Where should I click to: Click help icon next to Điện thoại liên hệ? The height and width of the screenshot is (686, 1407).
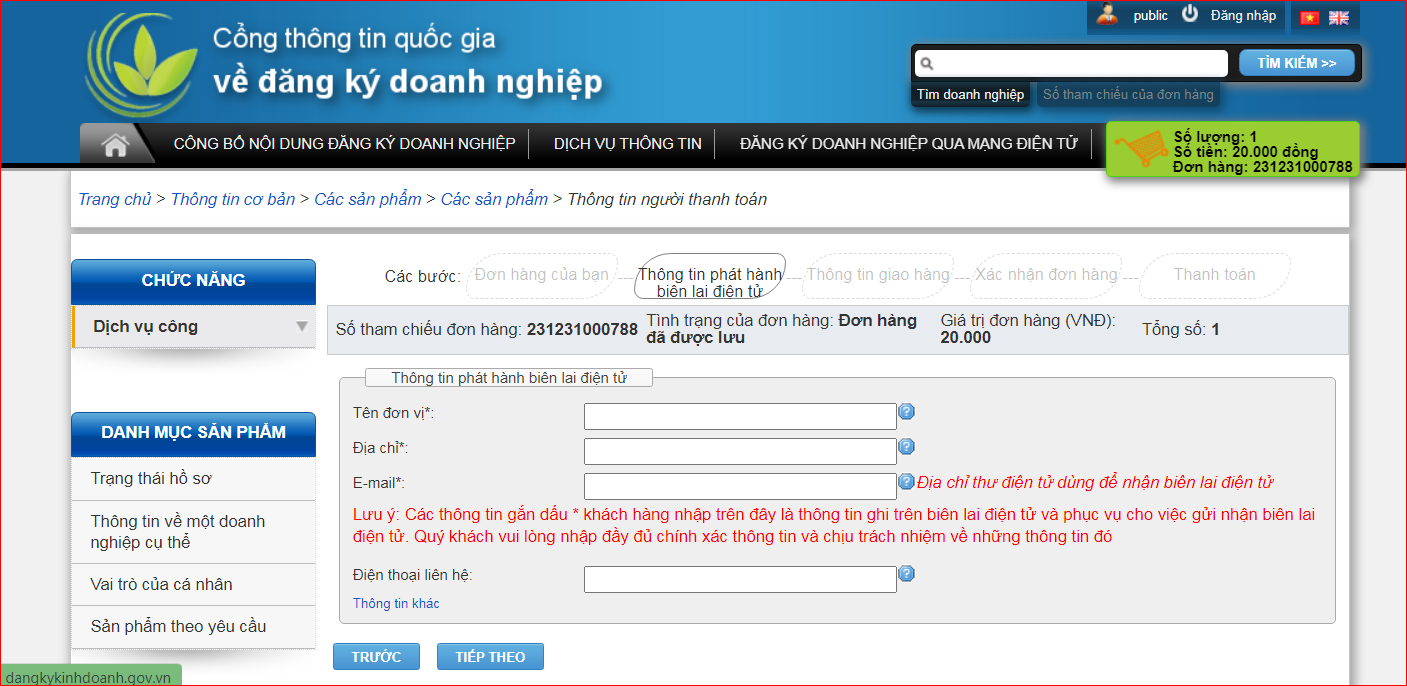click(906, 574)
